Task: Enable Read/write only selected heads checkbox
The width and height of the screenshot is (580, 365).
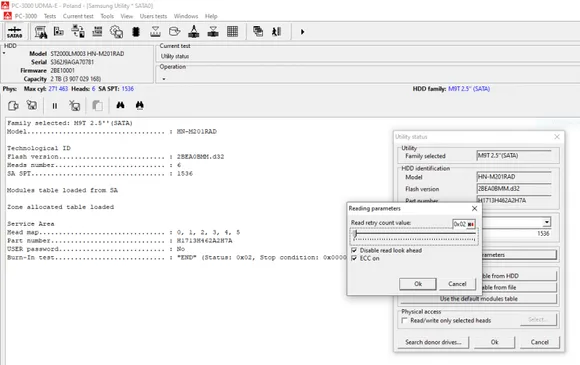Action: (x=404, y=320)
